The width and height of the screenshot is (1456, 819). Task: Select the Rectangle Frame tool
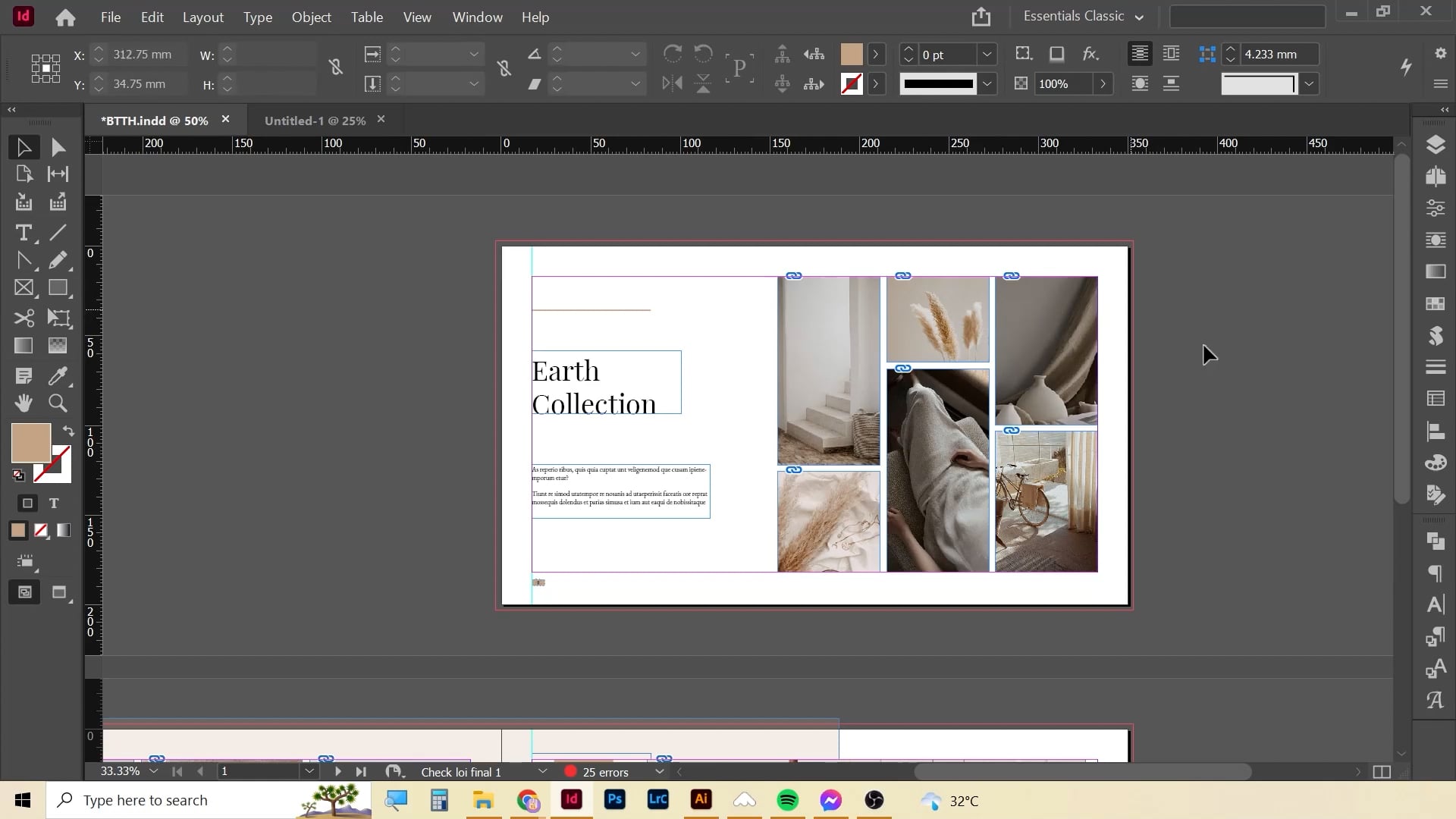(24, 288)
